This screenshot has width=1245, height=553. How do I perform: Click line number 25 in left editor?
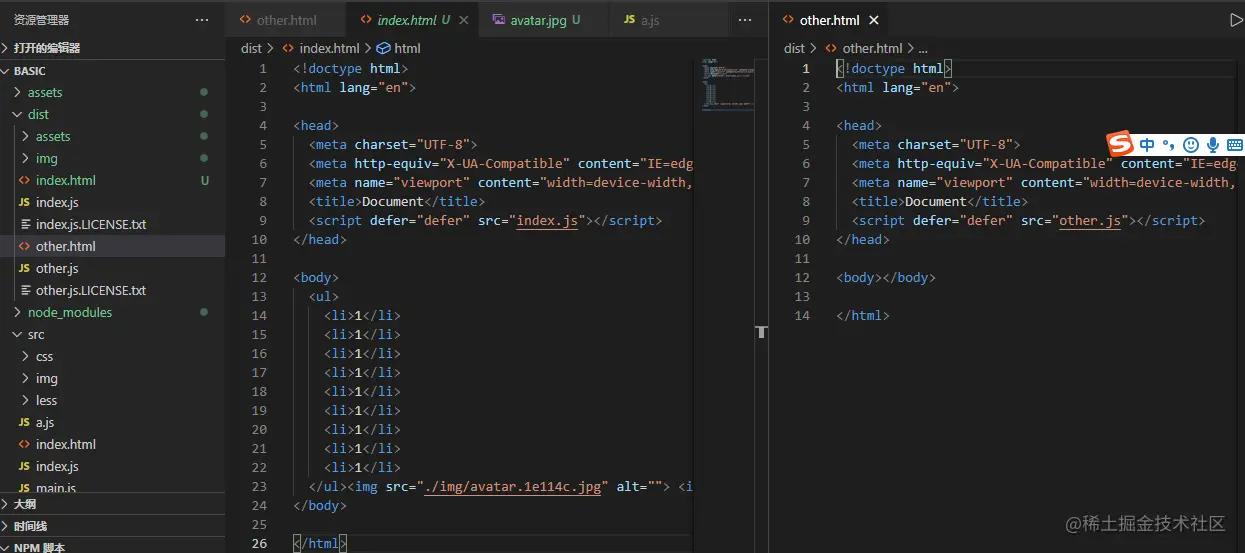pyautogui.click(x=259, y=525)
